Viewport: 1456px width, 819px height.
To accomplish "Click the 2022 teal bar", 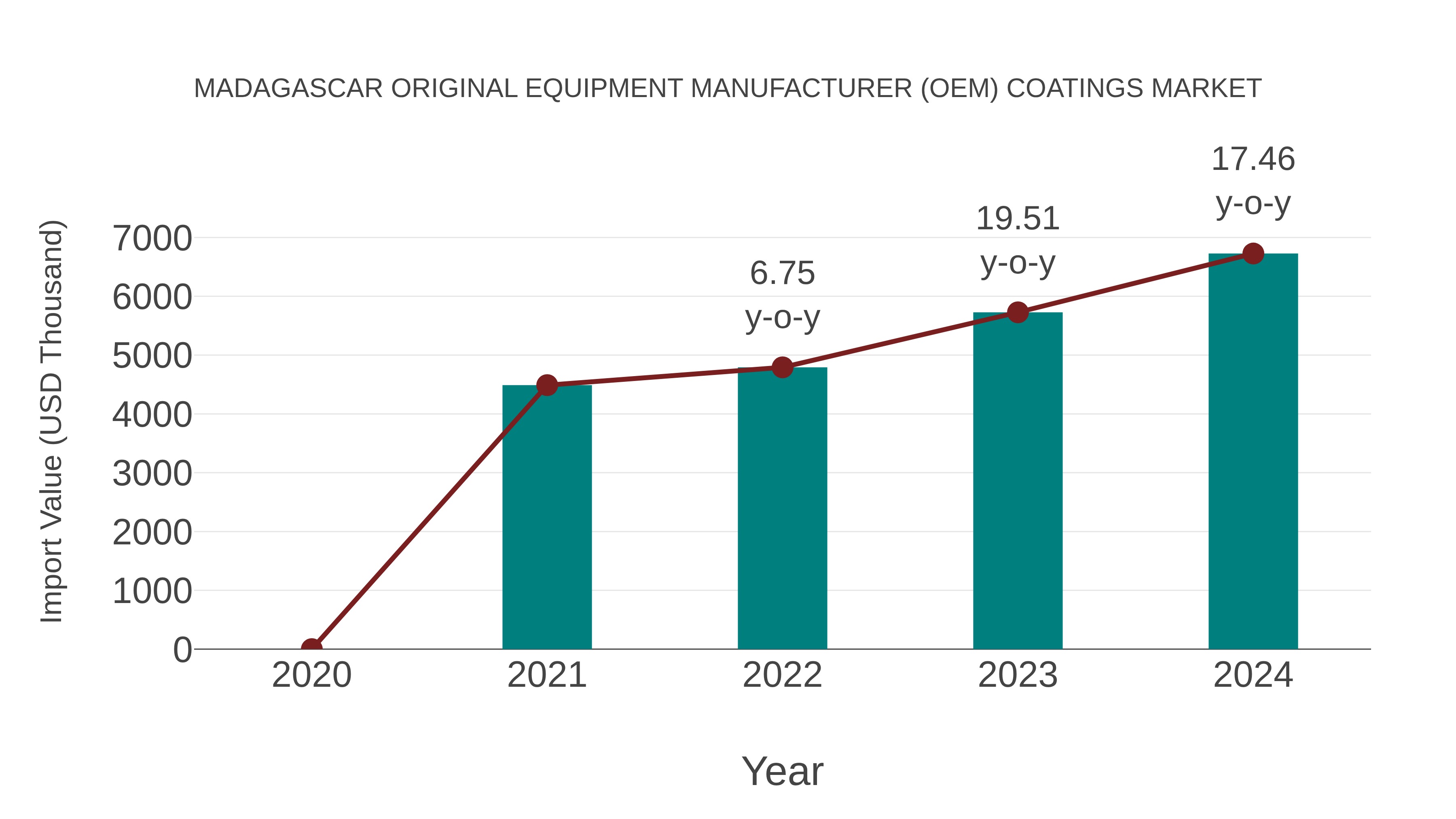I will (782, 508).
